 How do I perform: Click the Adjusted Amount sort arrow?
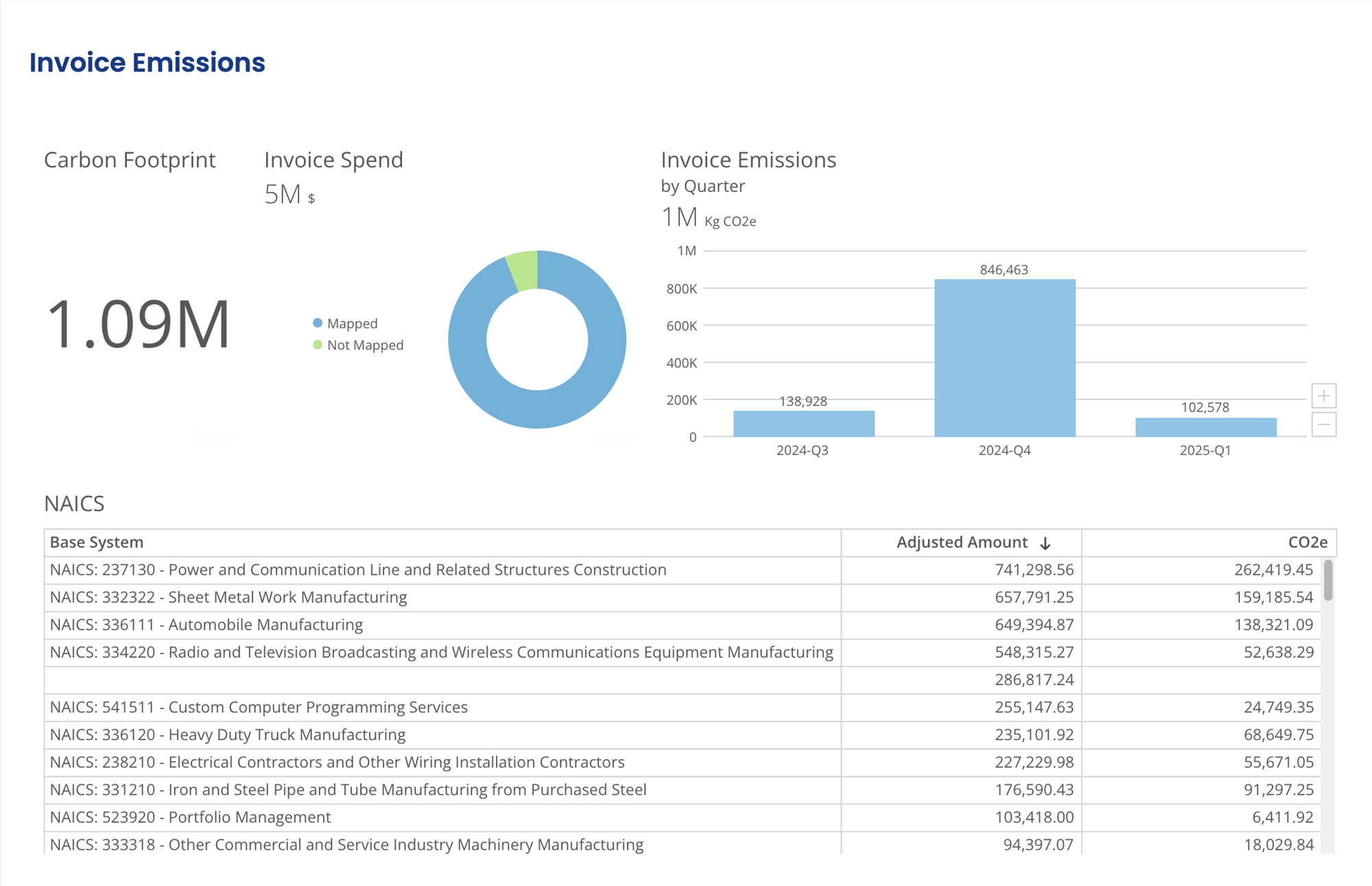(x=1045, y=543)
